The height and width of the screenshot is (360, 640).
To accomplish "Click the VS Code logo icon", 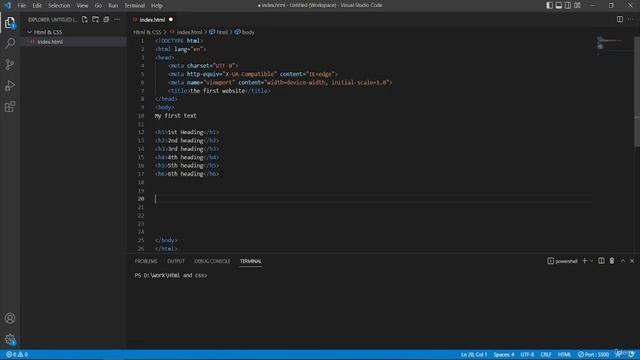I will tap(7, 5).
